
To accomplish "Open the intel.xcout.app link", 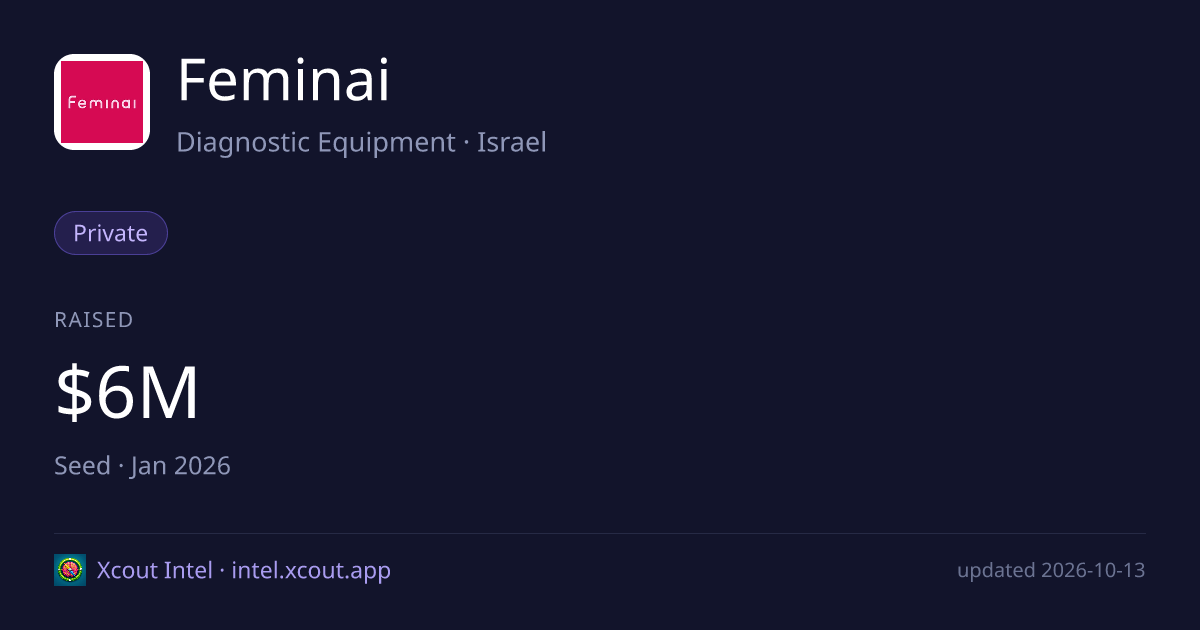I will point(311,570).
